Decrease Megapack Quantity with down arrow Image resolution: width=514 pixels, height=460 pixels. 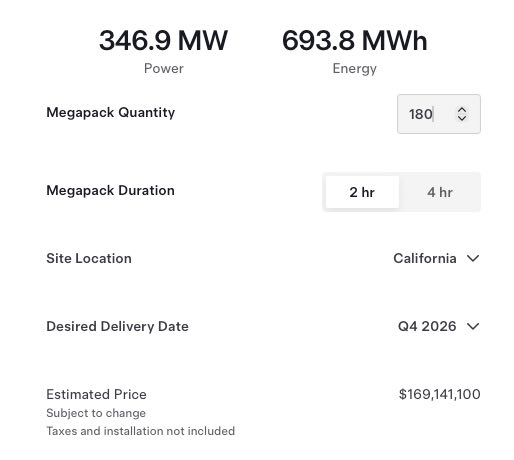pos(462,118)
